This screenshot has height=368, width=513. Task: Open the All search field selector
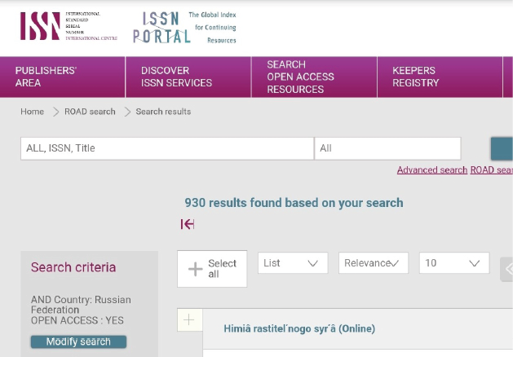click(388, 148)
